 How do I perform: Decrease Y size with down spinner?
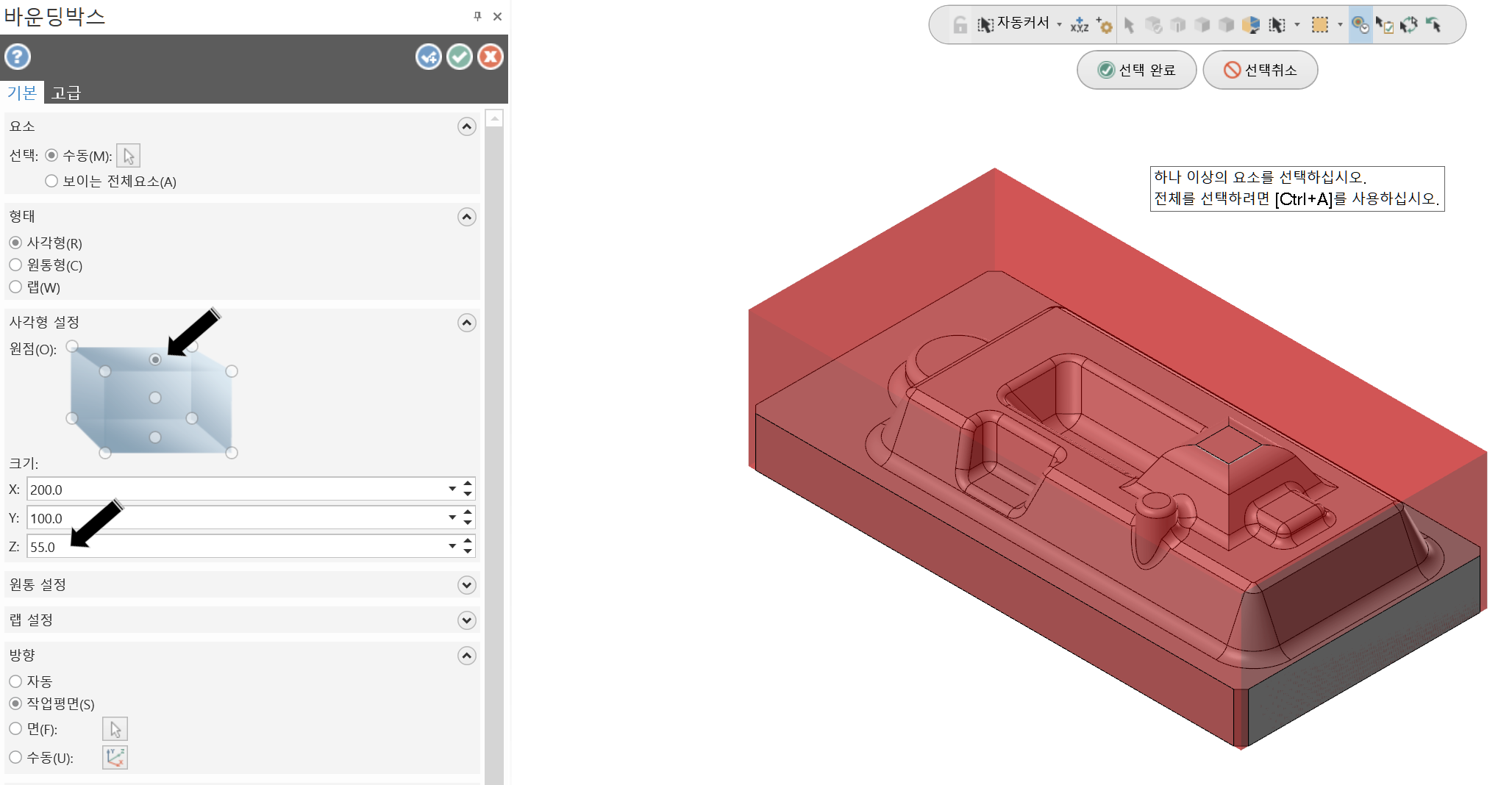pyautogui.click(x=468, y=523)
